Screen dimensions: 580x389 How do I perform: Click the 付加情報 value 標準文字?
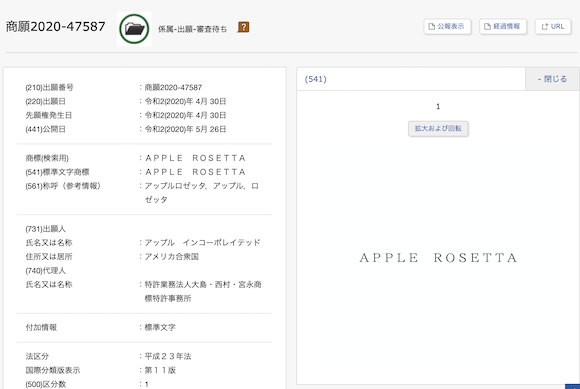click(160, 327)
